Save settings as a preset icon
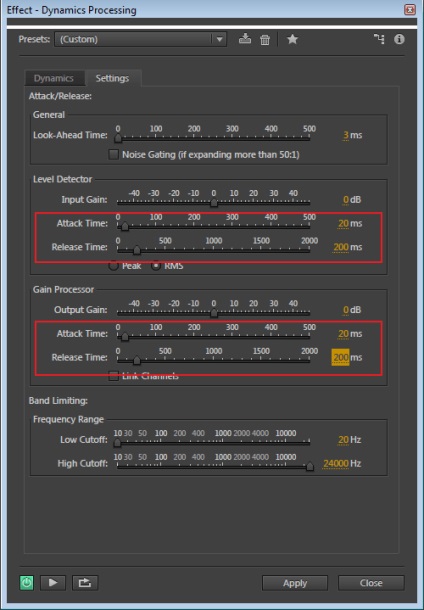 pyautogui.click(x=245, y=39)
